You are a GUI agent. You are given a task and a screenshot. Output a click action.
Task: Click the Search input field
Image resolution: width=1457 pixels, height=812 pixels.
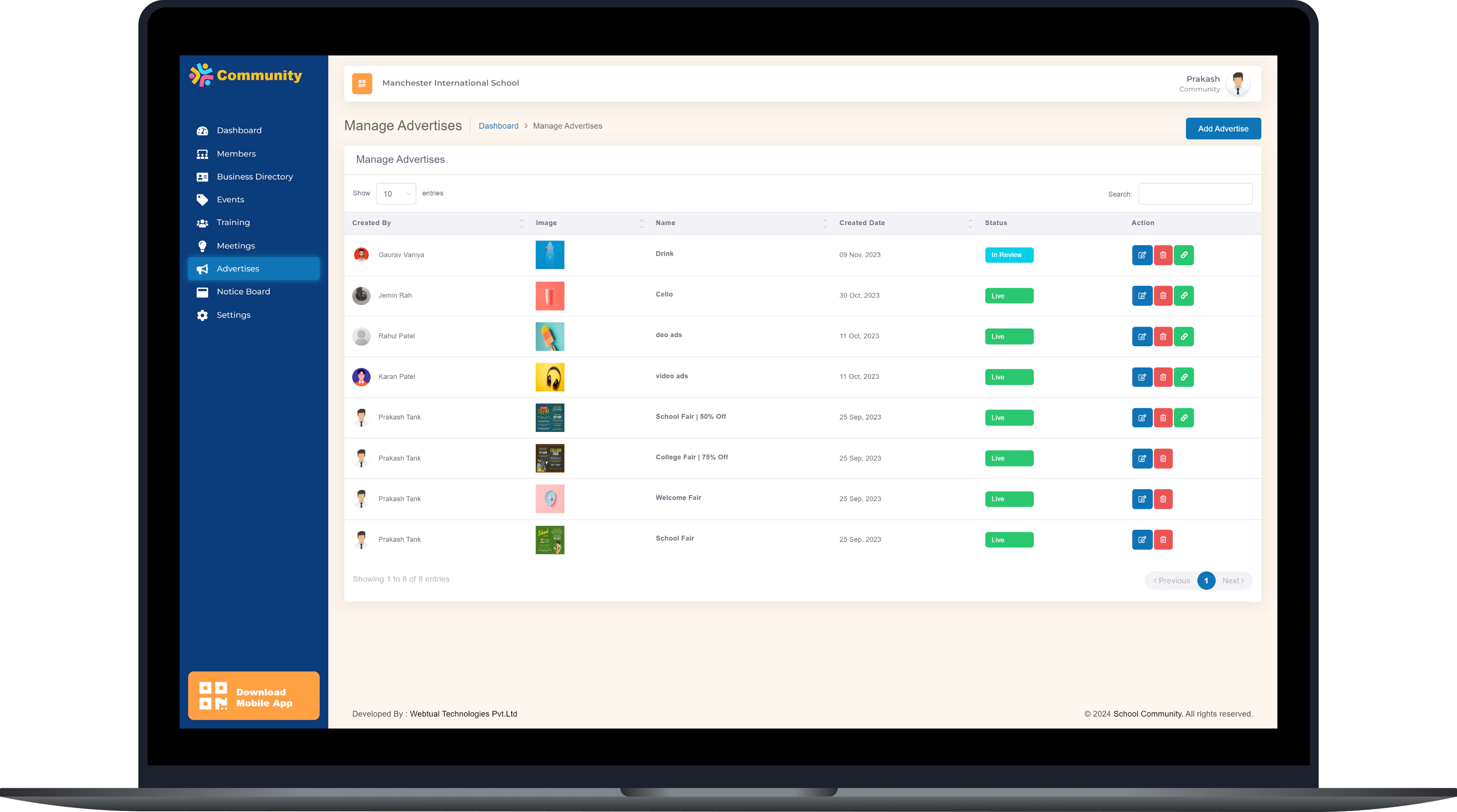(x=1195, y=194)
